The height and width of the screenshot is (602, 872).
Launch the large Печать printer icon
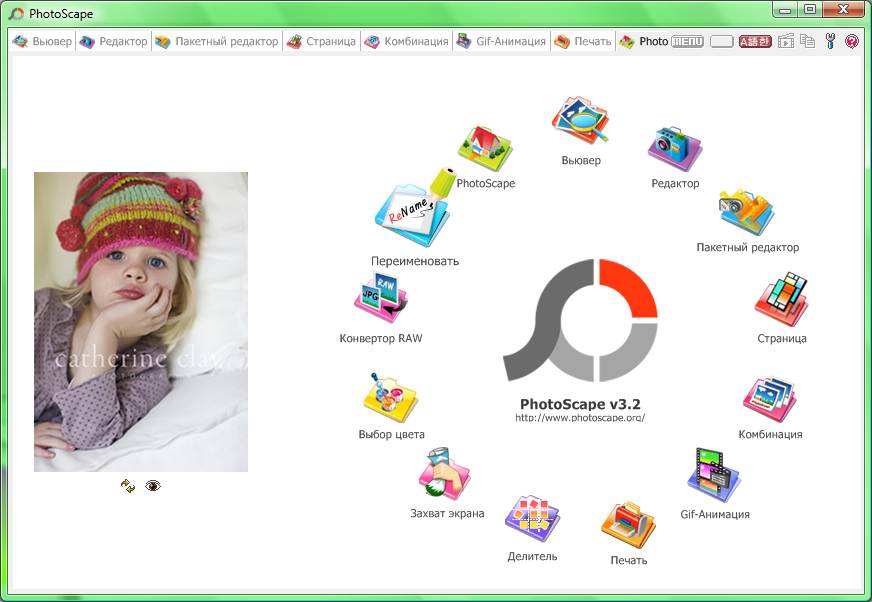pyautogui.click(x=628, y=525)
